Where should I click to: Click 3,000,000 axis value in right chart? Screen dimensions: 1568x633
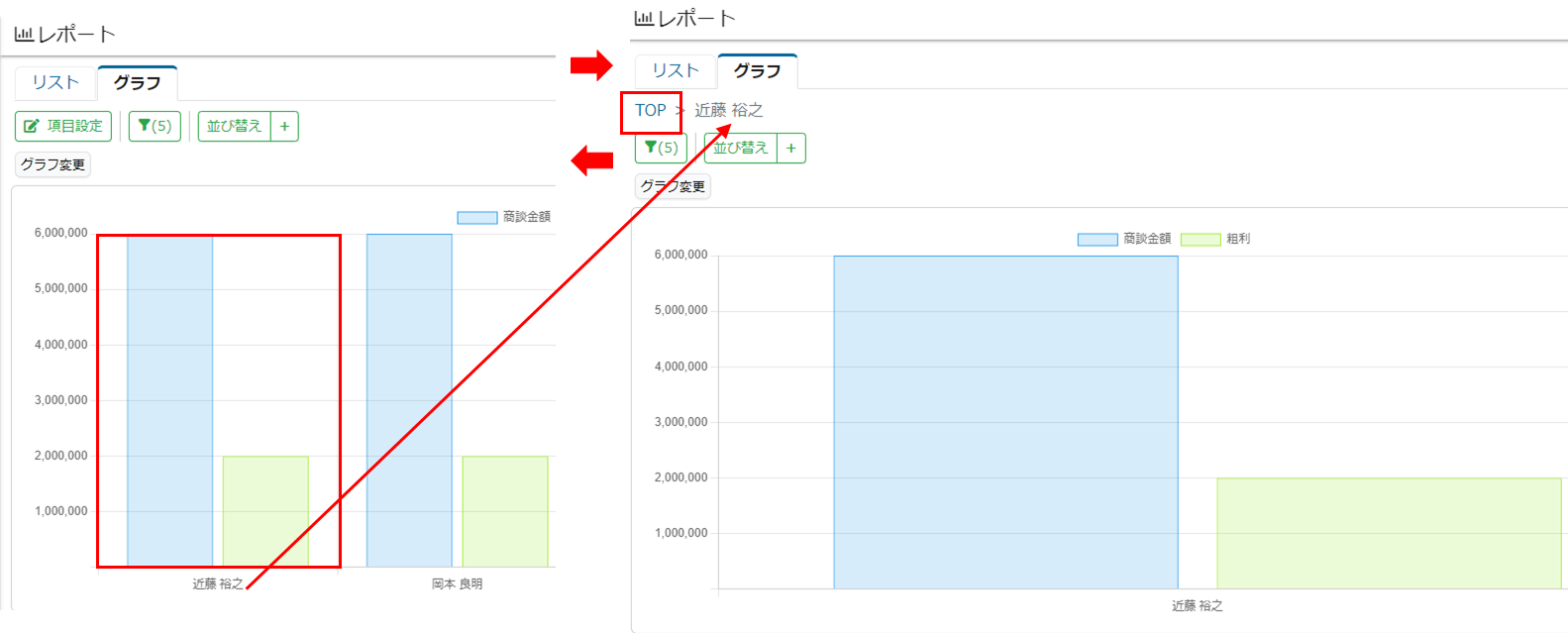pos(681,422)
